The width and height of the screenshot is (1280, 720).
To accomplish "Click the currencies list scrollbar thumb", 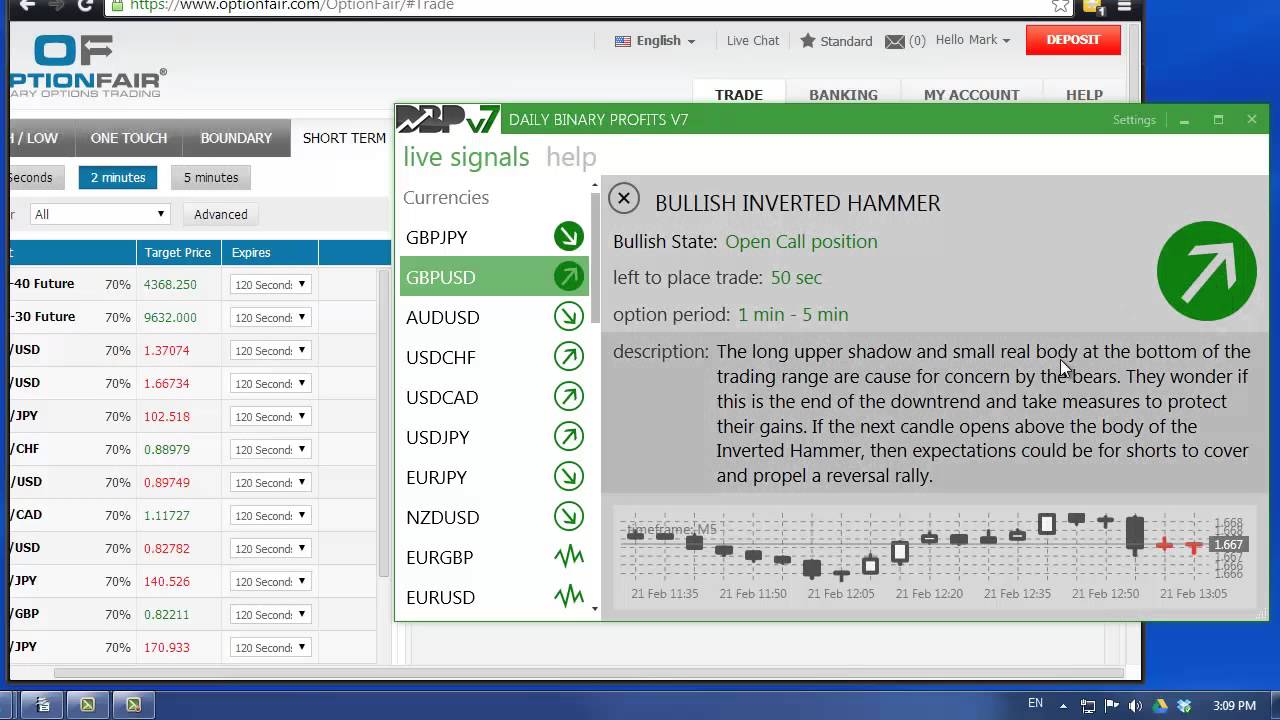I will point(596,258).
